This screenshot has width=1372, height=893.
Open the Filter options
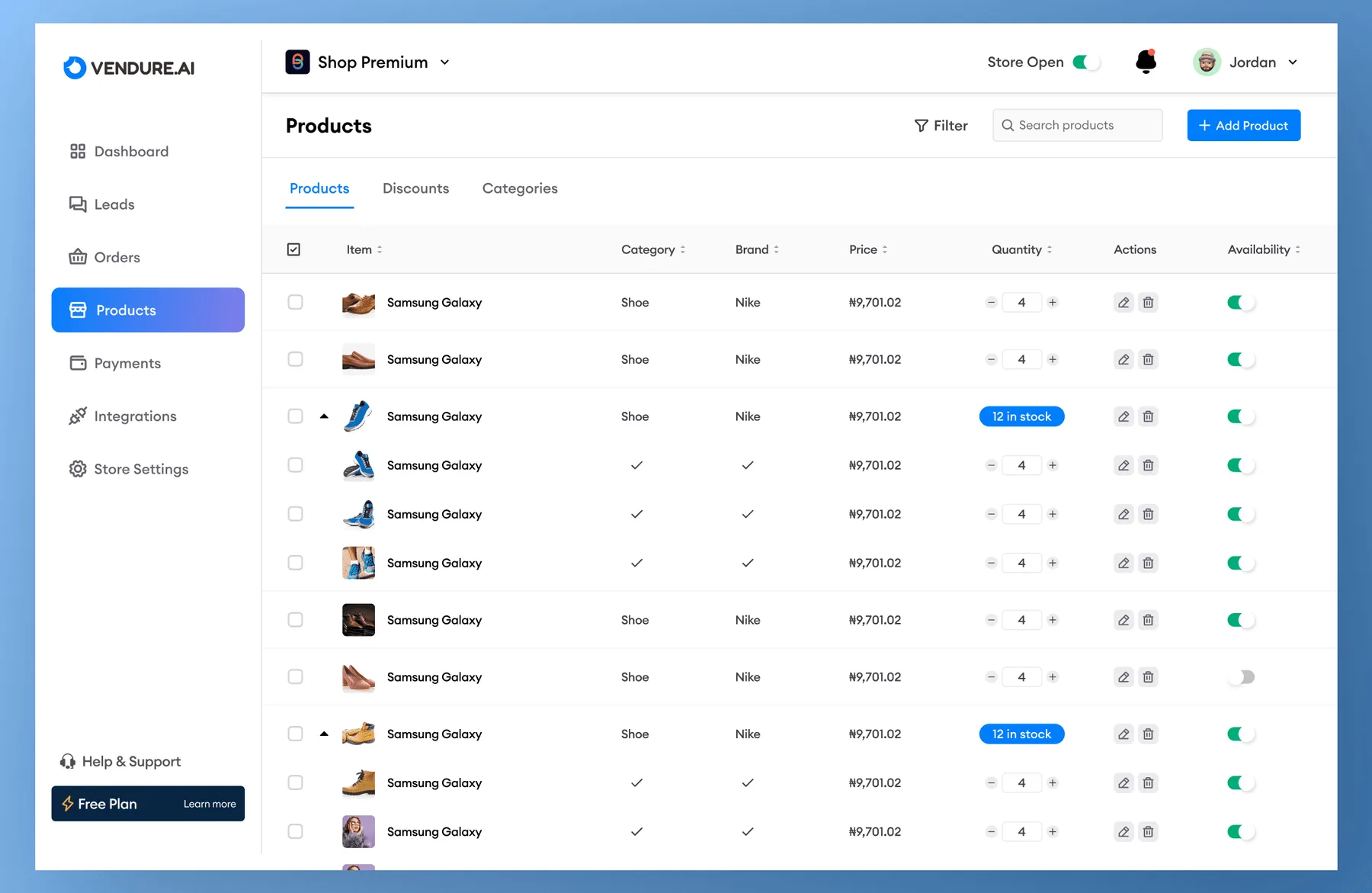point(941,125)
